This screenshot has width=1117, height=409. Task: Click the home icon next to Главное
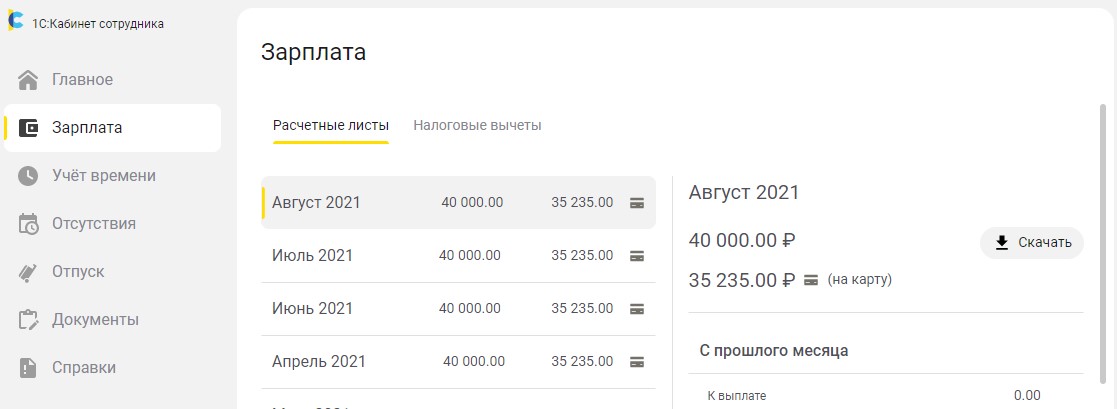[29, 80]
